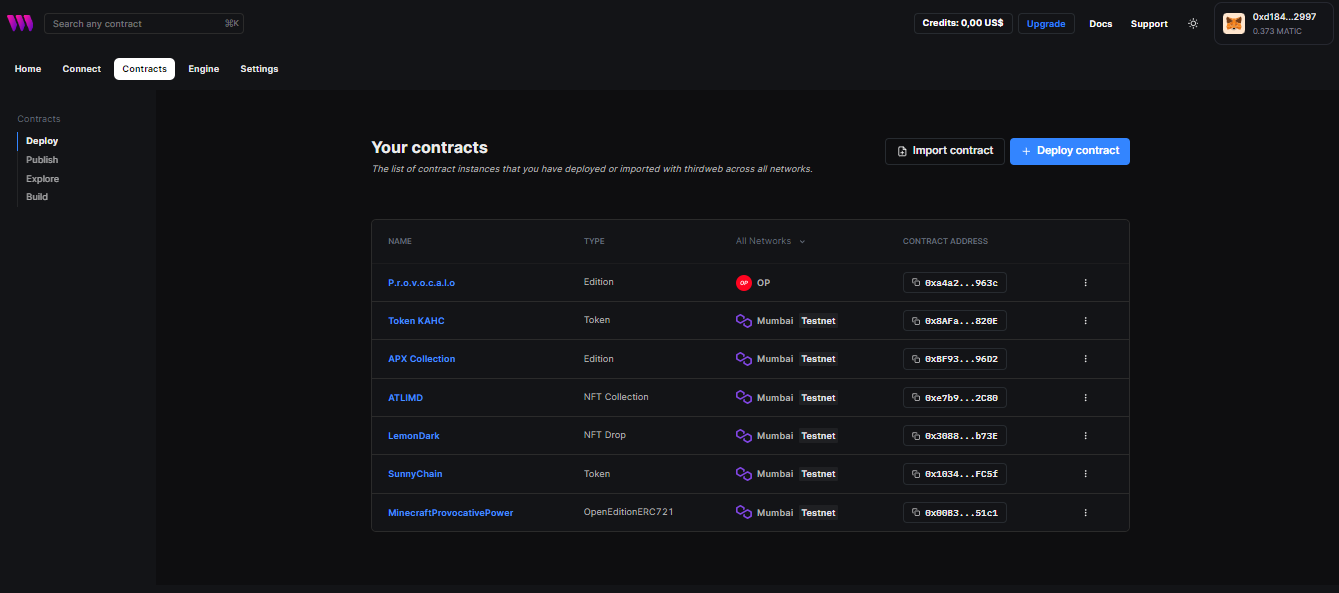Open three-dot menu for SunnyChain row
Image resolution: width=1339 pixels, height=593 pixels.
click(1085, 474)
